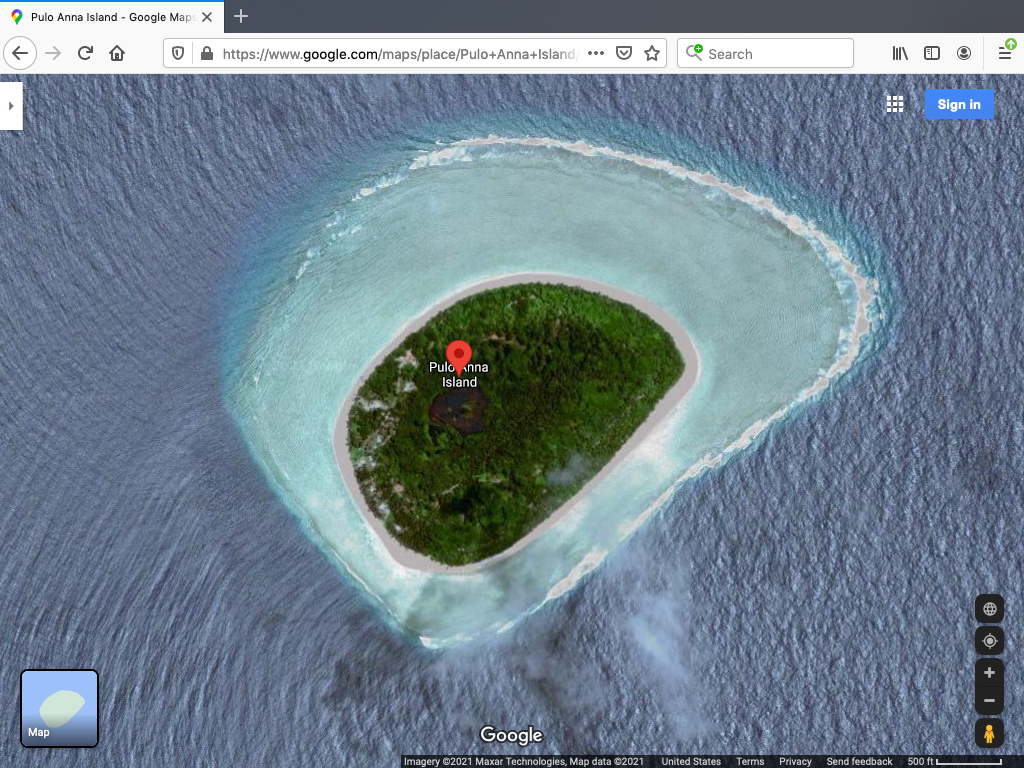Go to Firefox home page
This screenshot has width=1024, height=768.
tap(117, 54)
